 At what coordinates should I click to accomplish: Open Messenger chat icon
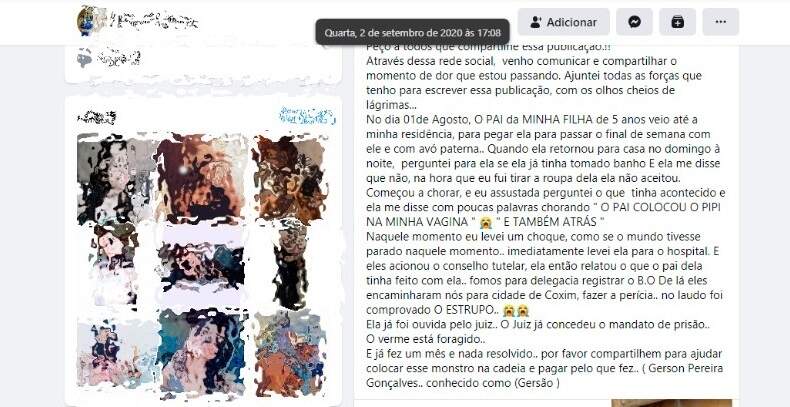coord(634,22)
